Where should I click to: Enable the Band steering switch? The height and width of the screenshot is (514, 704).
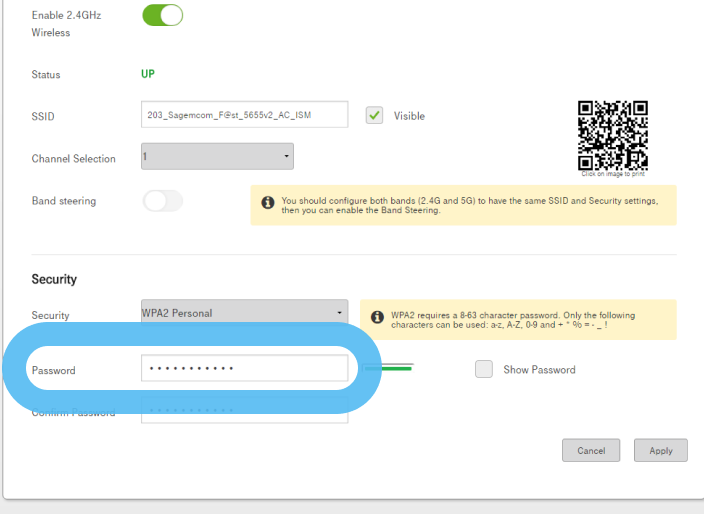[163, 201]
